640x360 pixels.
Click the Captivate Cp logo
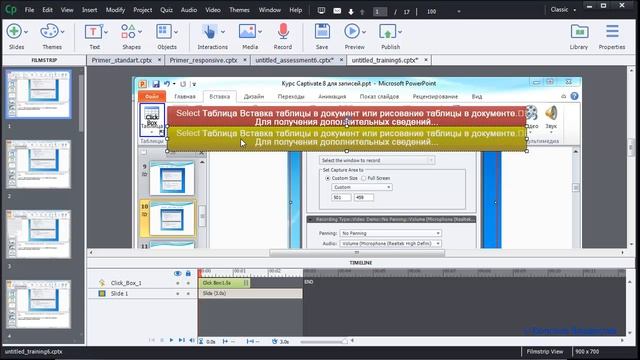[x=11, y=9]
